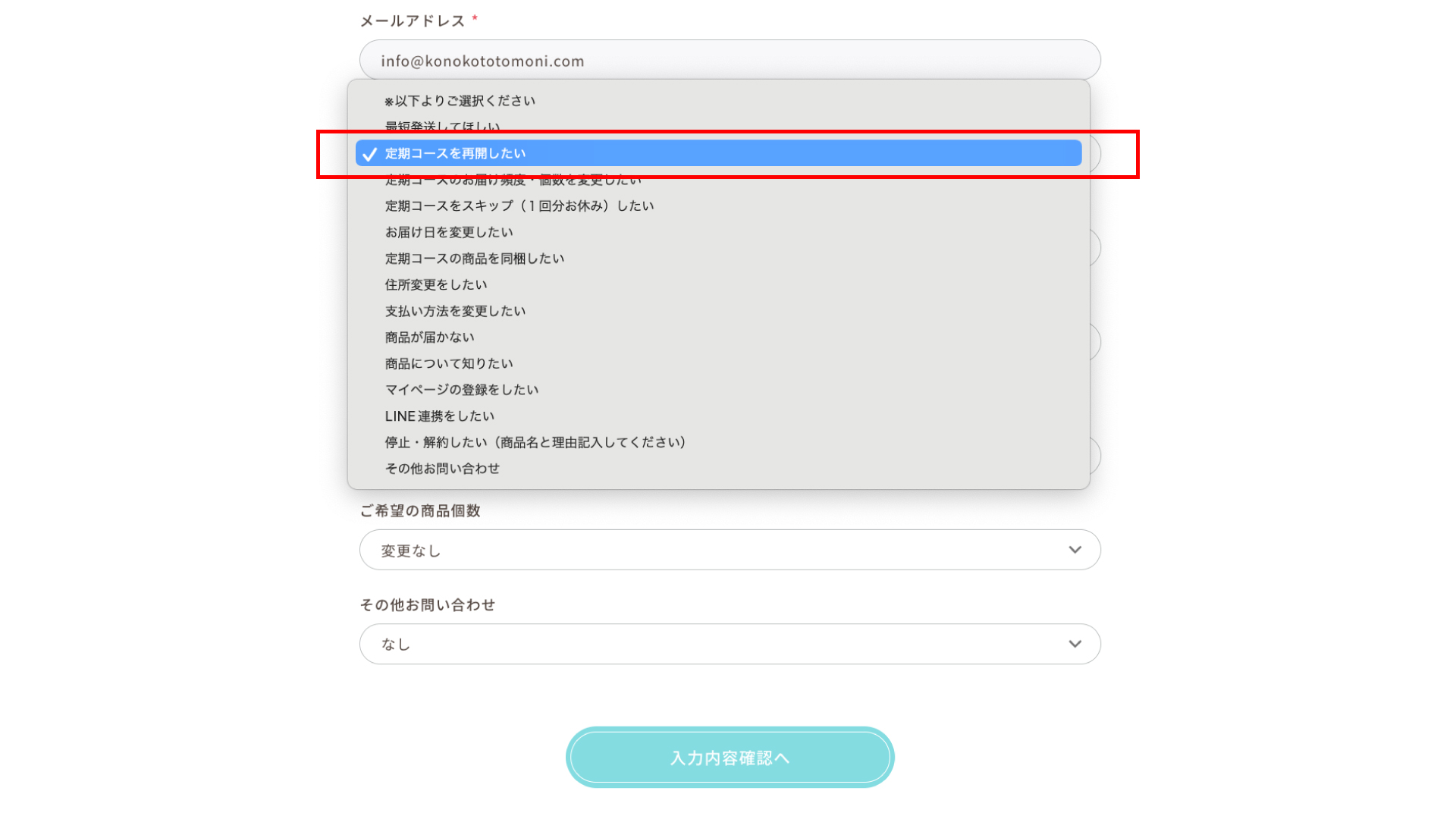Screen dimensions: 1456x819
Task: Pick マイページの登録をしたい
Action: click(718, 390)
